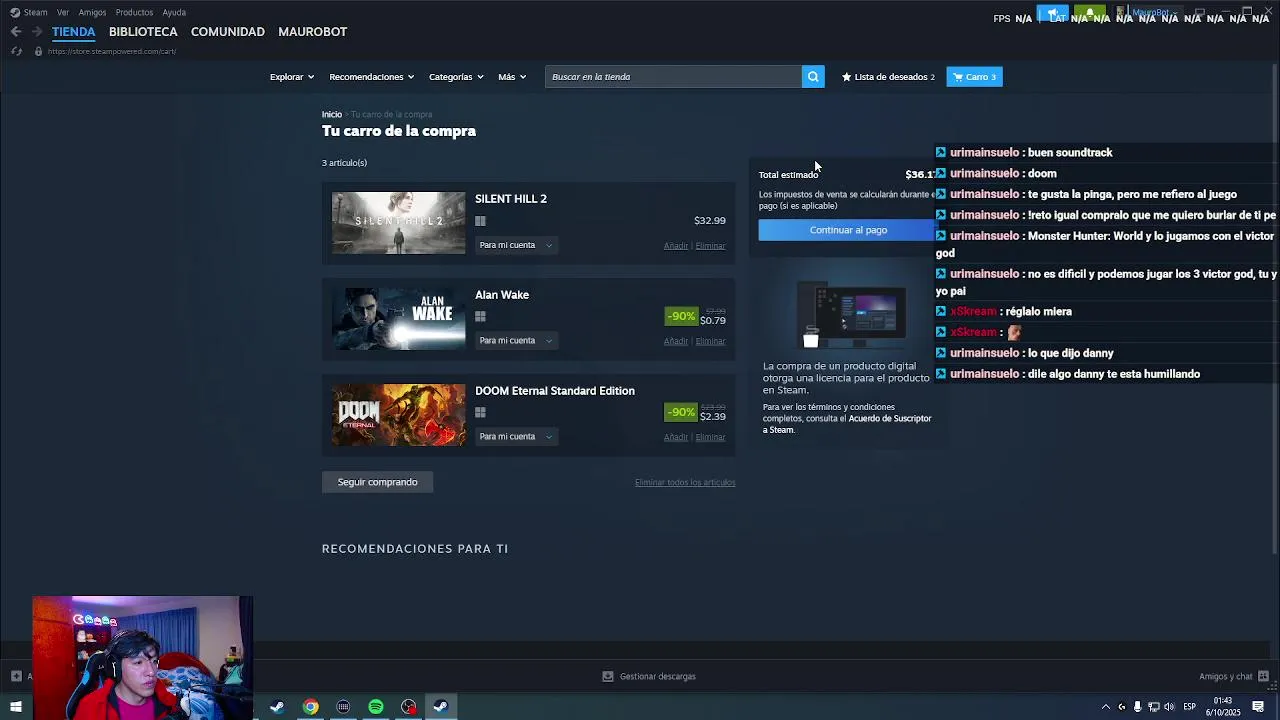1280x720 pixels.
Task: Click the cart icon in Carro button
Action: (x=958, y=77)
